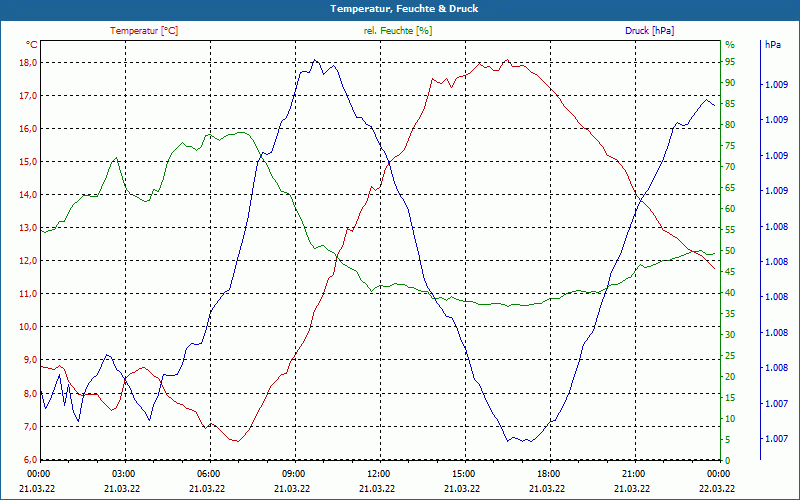
Task: Click the green '45' humidity tick label
Action: (x=730, y=272)
